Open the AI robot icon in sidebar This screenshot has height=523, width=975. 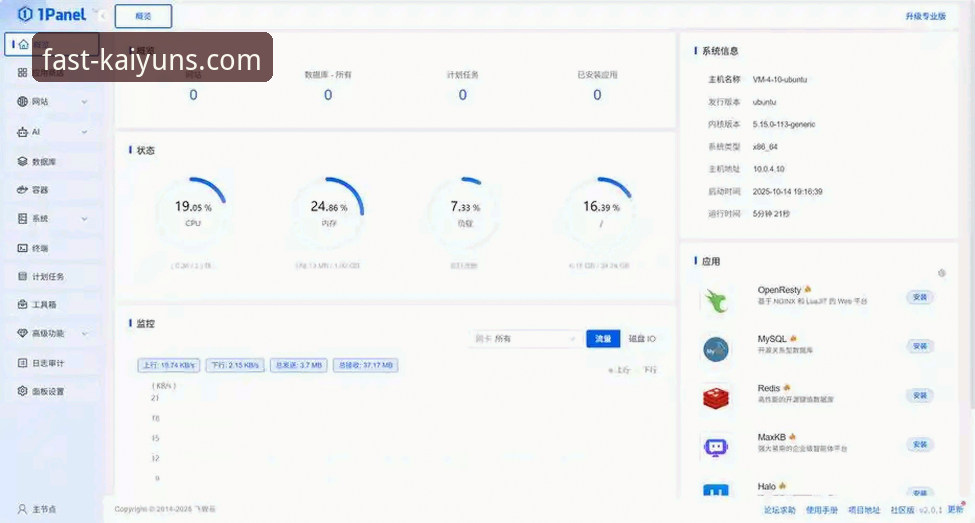(22, 132)
